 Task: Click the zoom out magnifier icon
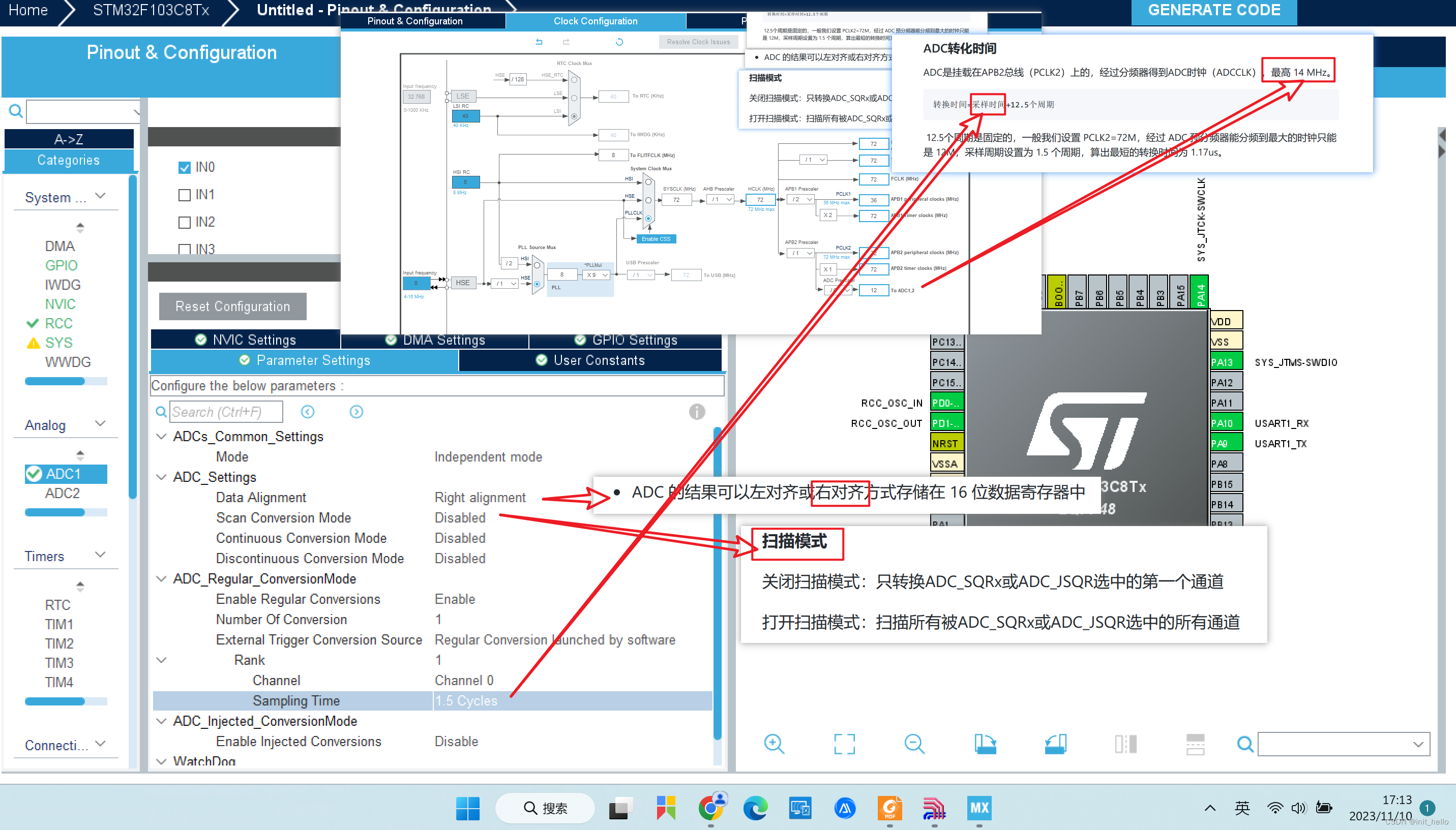(x=914, y=744)
